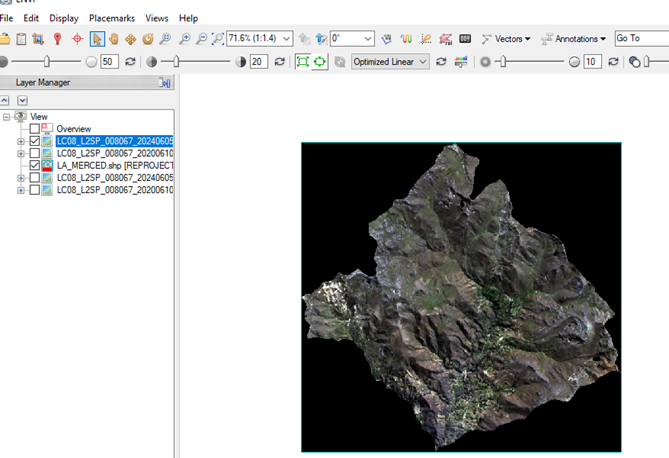Open the Vectors dropdown menu
The height and width of the screenshot is (458, 669).
506,39
